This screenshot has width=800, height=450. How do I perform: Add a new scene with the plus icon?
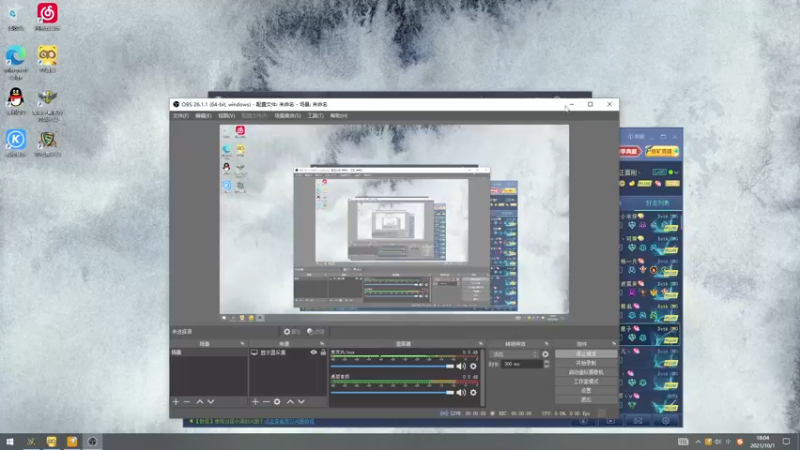(x=176, y=402)
